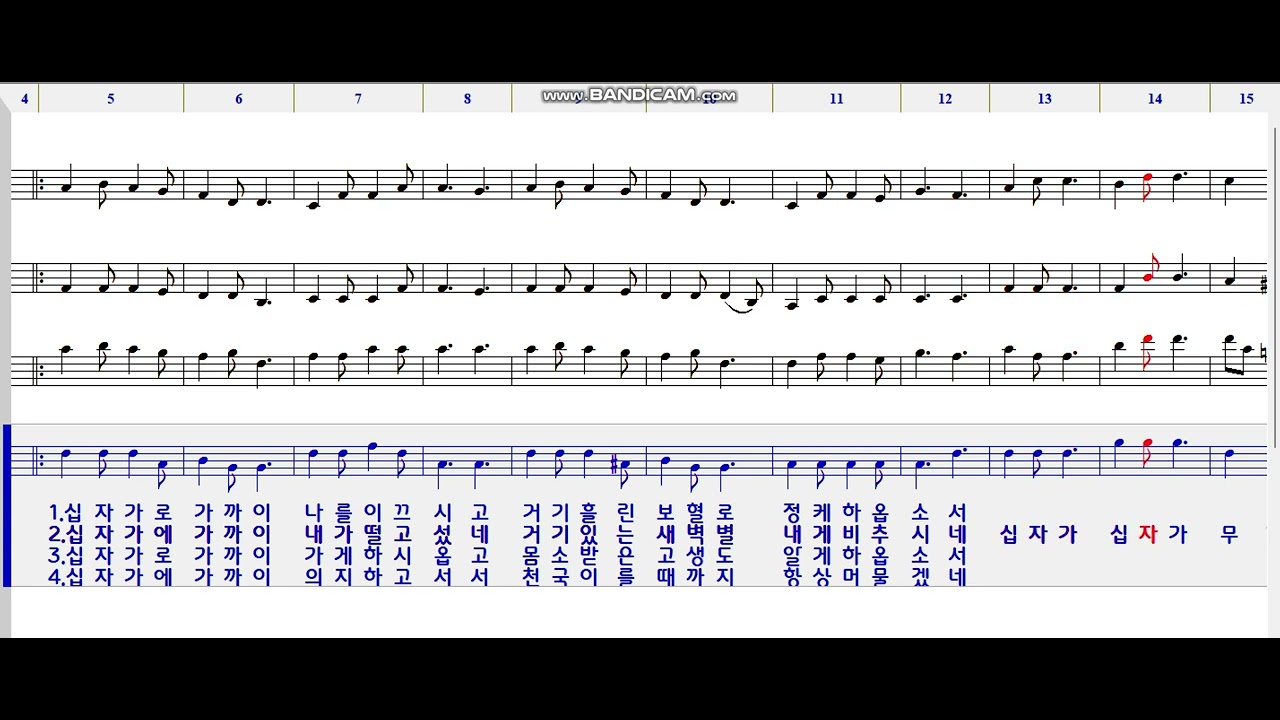Viewport: 1280px width, 720px height.
Task: Jump to measure 11 on the ruler
Action: click(x=837, y=99)
